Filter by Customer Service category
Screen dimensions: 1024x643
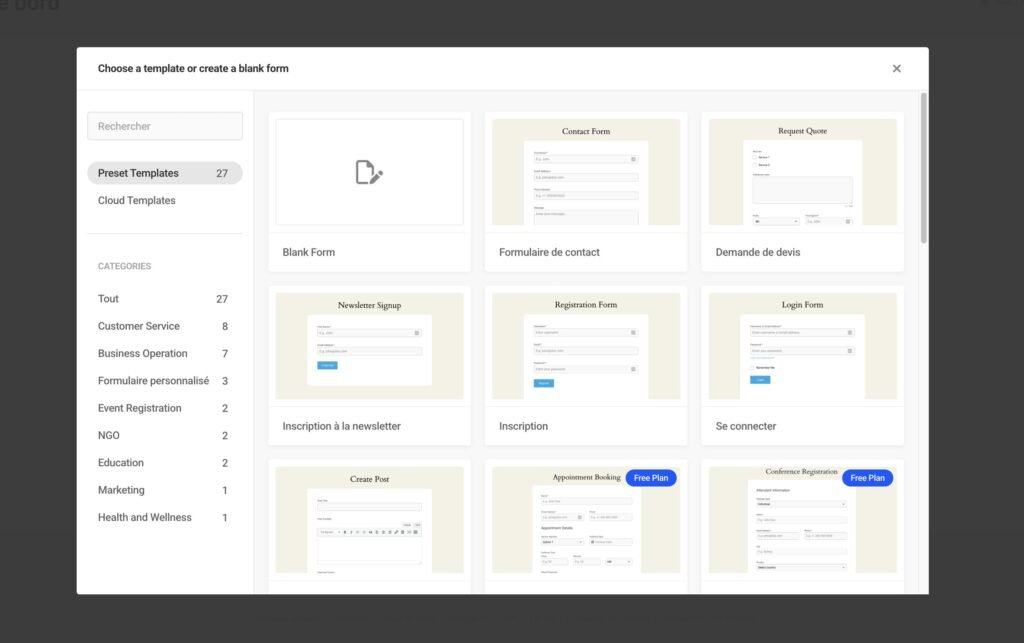pyautogui.click(x=139, y=326)
